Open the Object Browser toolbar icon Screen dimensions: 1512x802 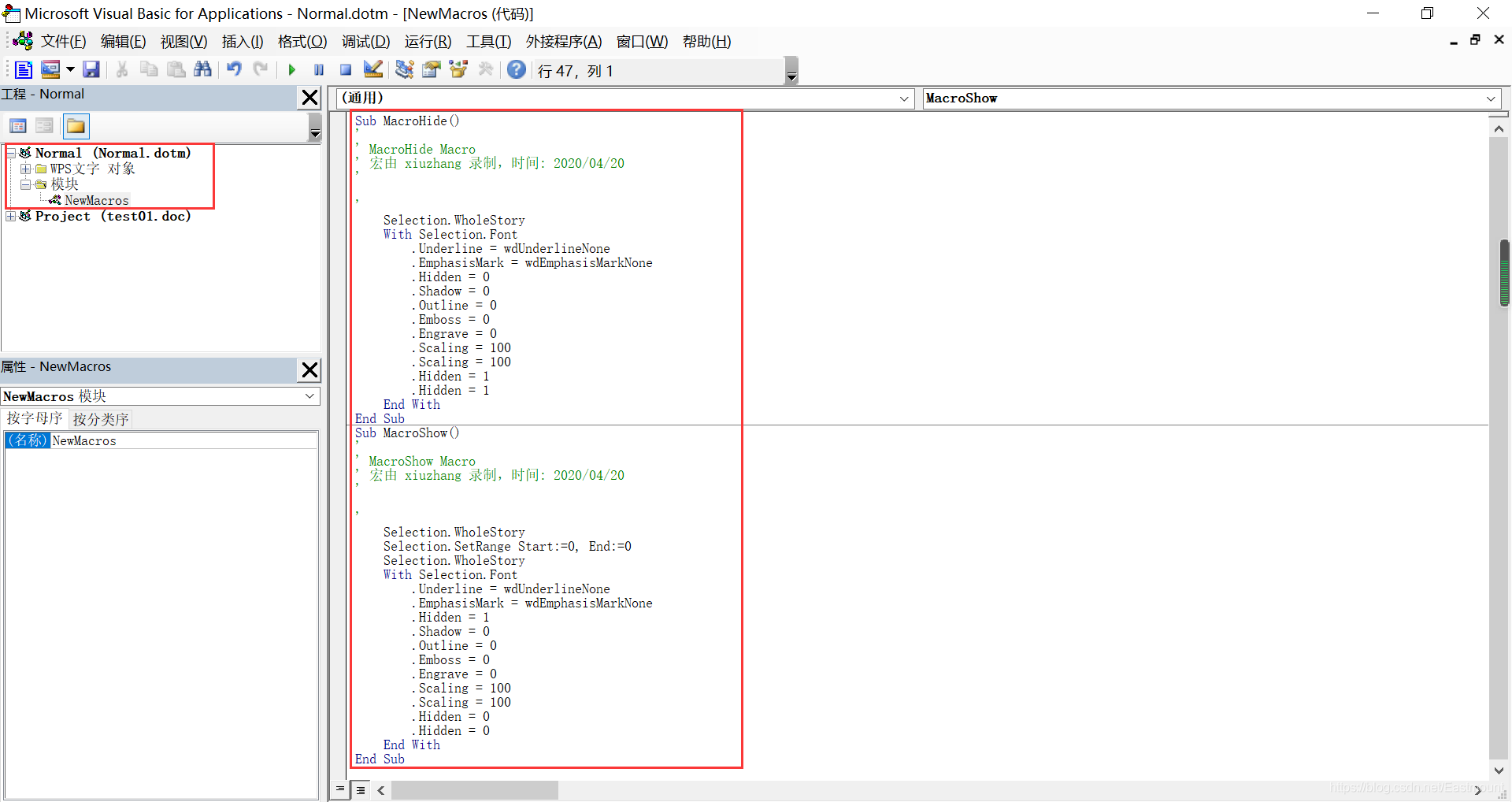pyautogui.click(x=458, y=70)
